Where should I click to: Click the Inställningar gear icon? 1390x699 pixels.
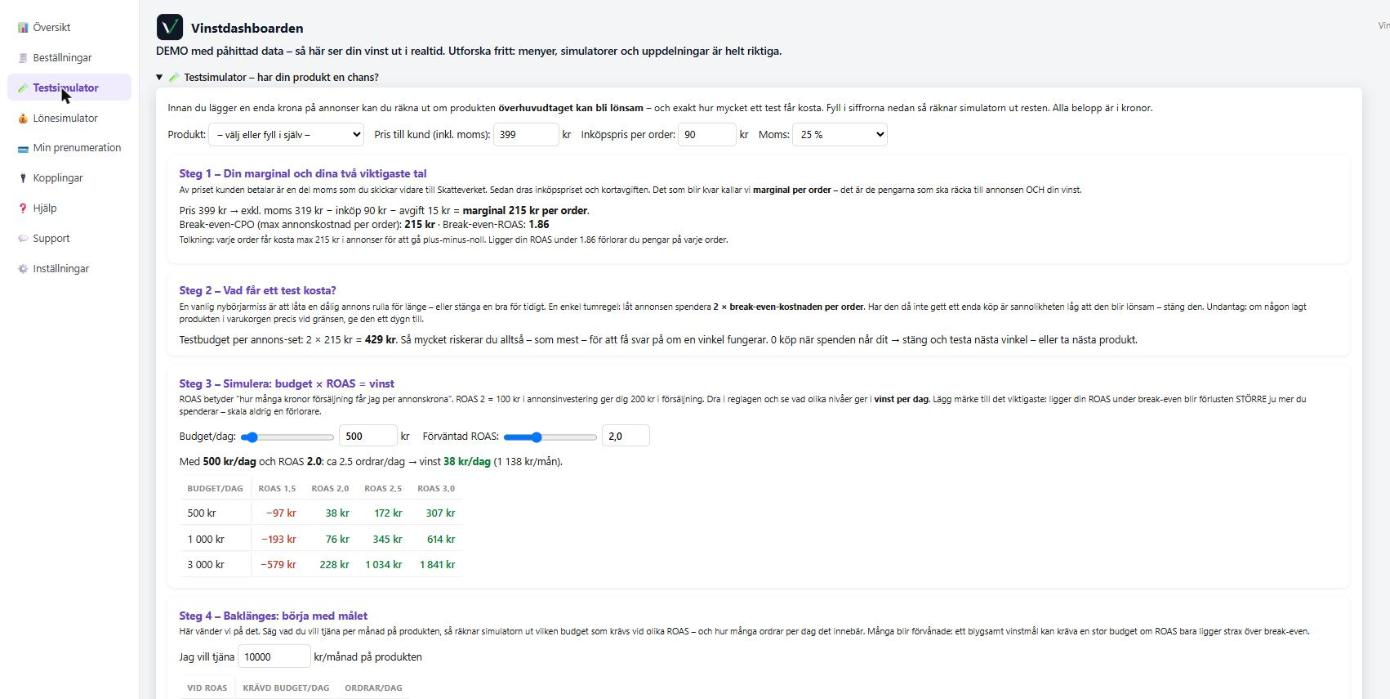click(x=23, y=268)
